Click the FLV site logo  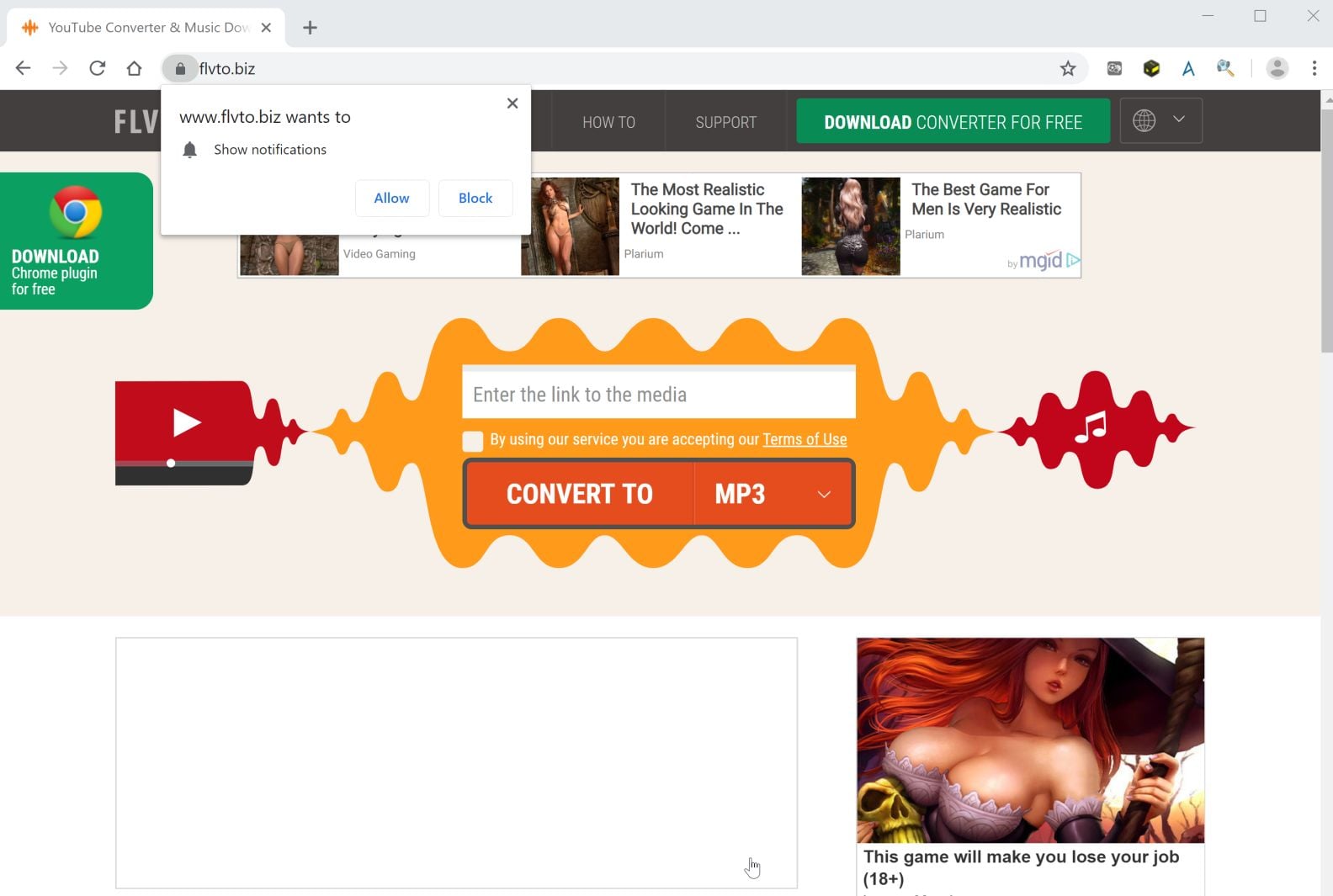[x=135, y=122]
